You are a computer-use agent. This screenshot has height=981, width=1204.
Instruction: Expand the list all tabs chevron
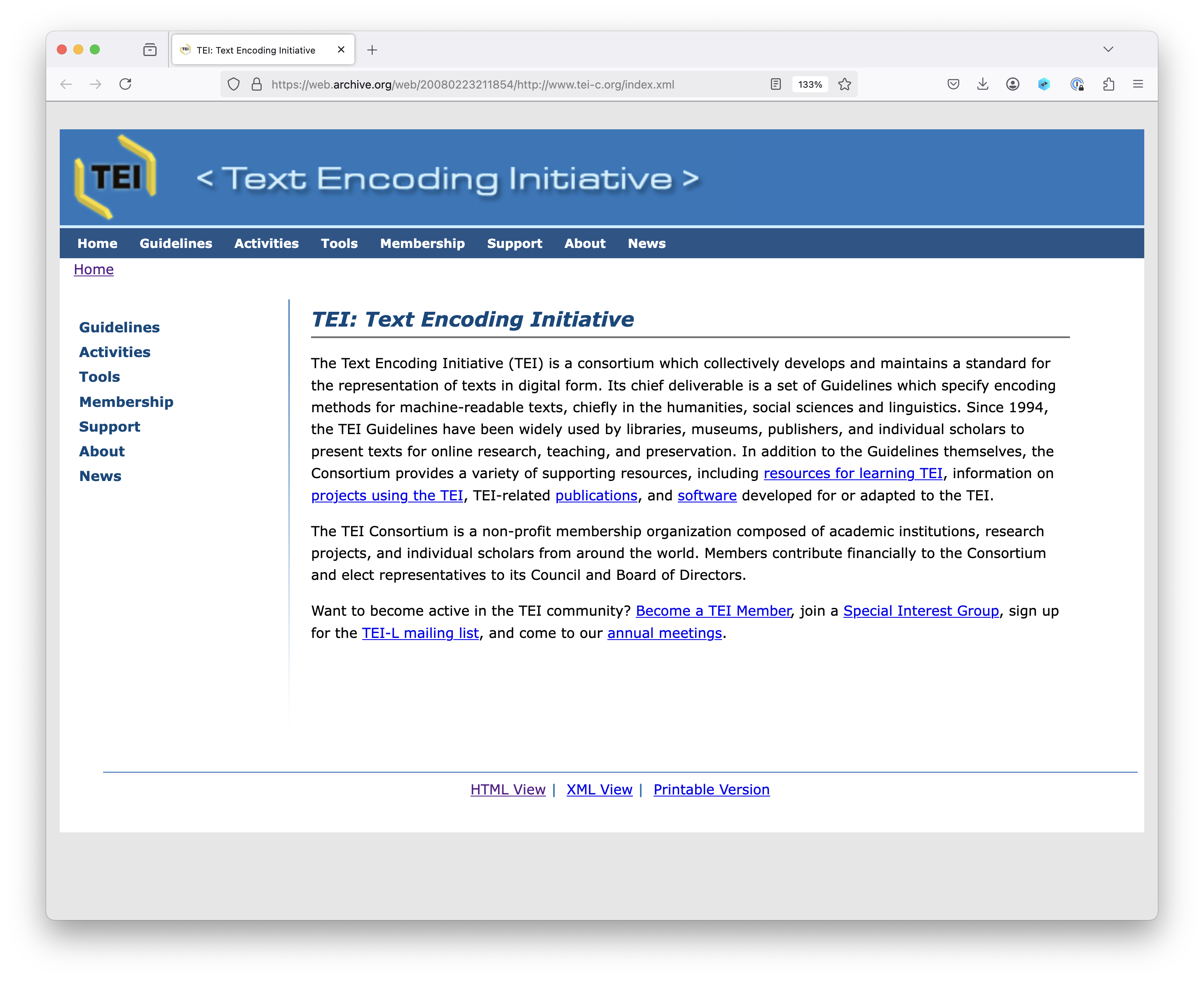1108,49
